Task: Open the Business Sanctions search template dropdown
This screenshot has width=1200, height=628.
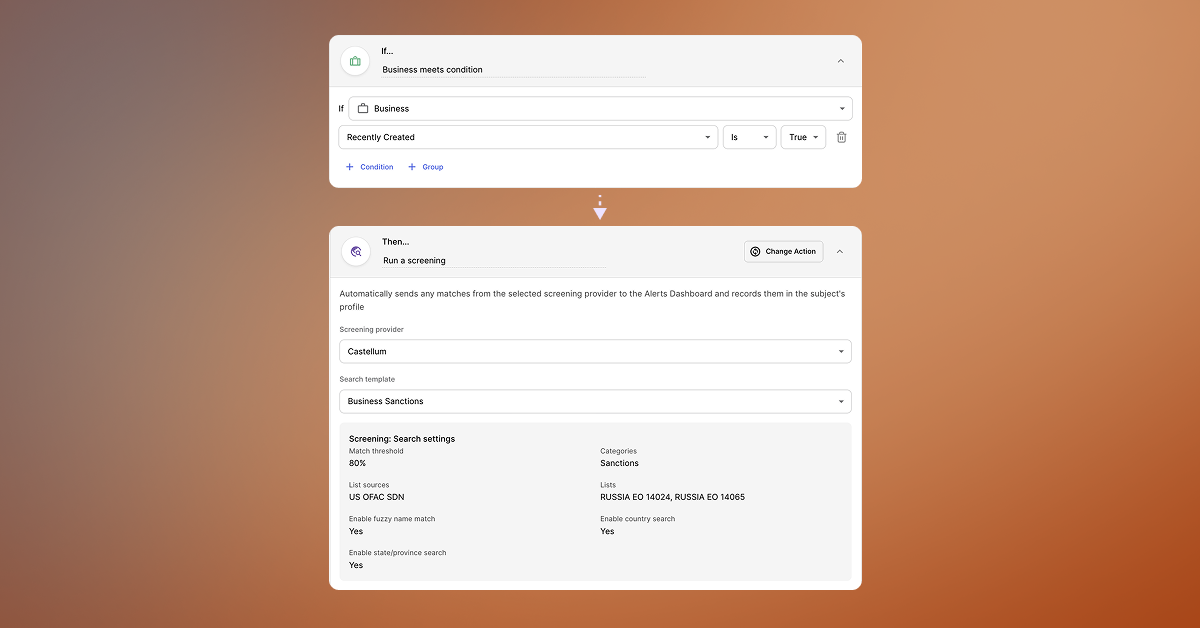Action: pyautogui.click(x=595, y=401)
